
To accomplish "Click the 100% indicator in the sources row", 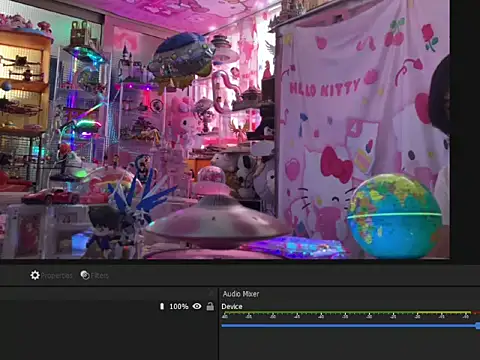I will pyautogui.click(x=179, y=306).
